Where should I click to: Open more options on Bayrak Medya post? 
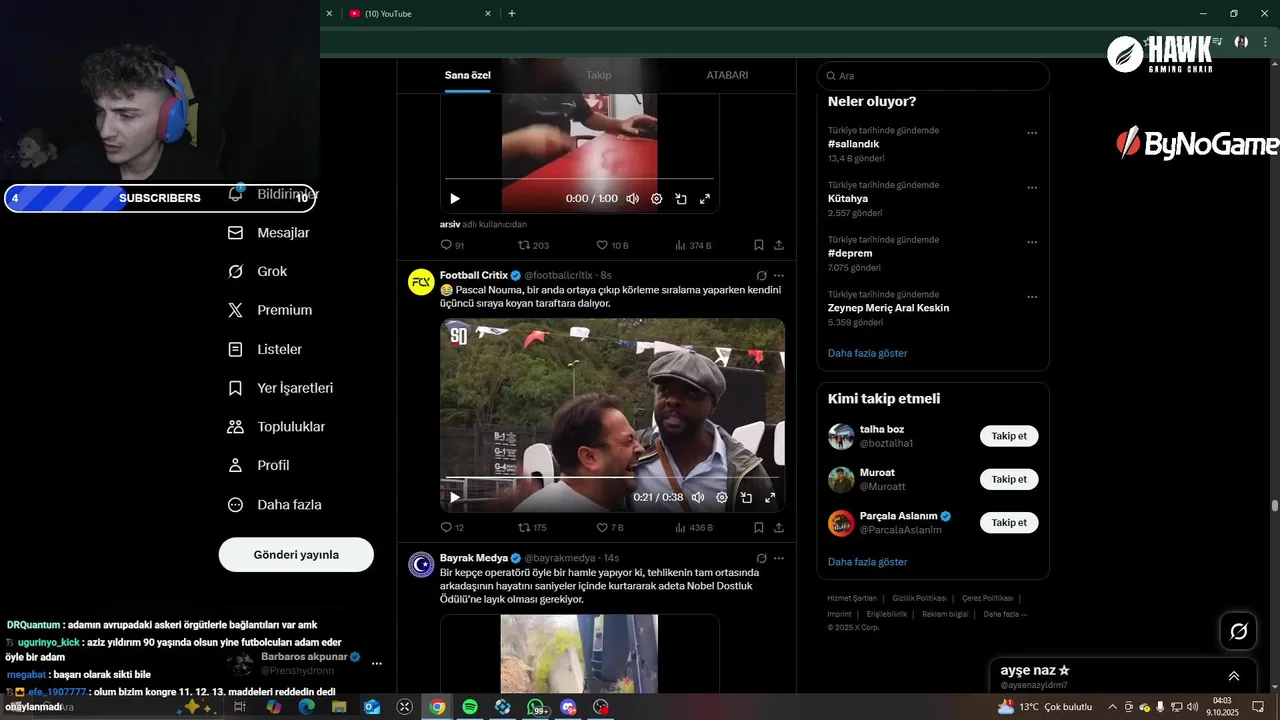point(779,558)
